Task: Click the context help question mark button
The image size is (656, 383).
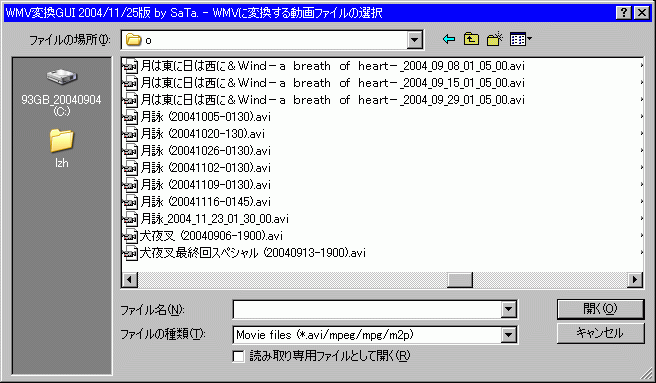Action: (623, 13)
